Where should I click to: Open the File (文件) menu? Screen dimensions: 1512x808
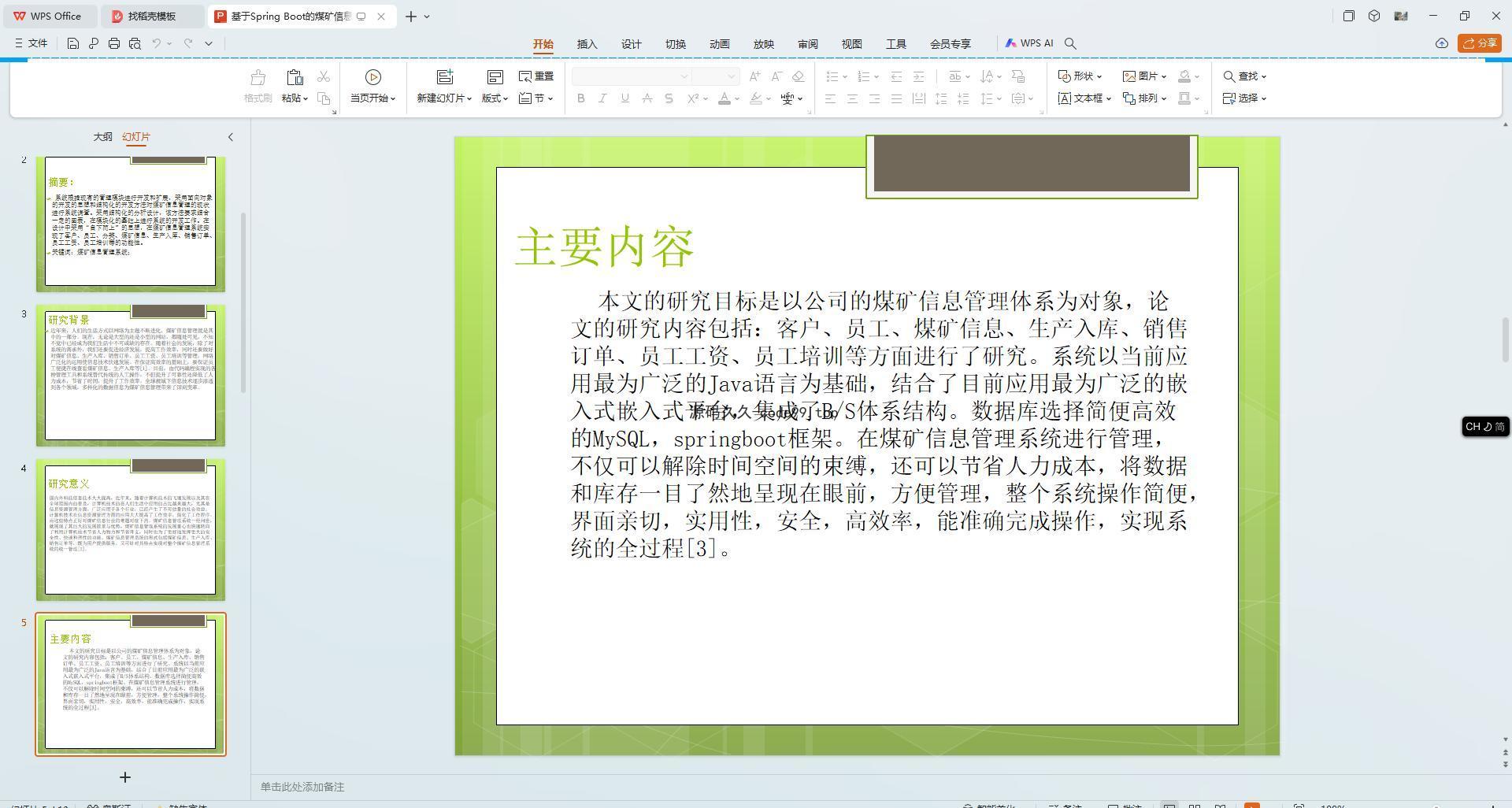pyautogui.click(x=31, y=43)
